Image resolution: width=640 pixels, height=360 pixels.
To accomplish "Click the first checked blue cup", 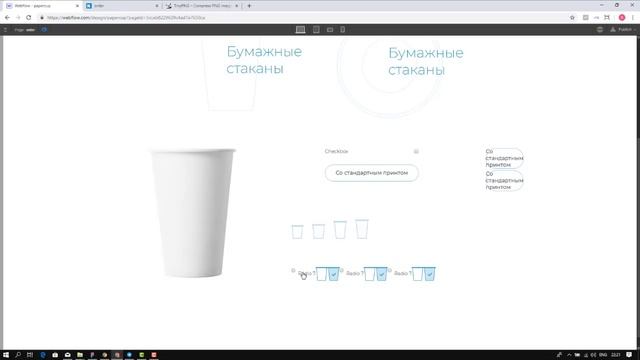I will pyautogui.click(x=333, y=274).
